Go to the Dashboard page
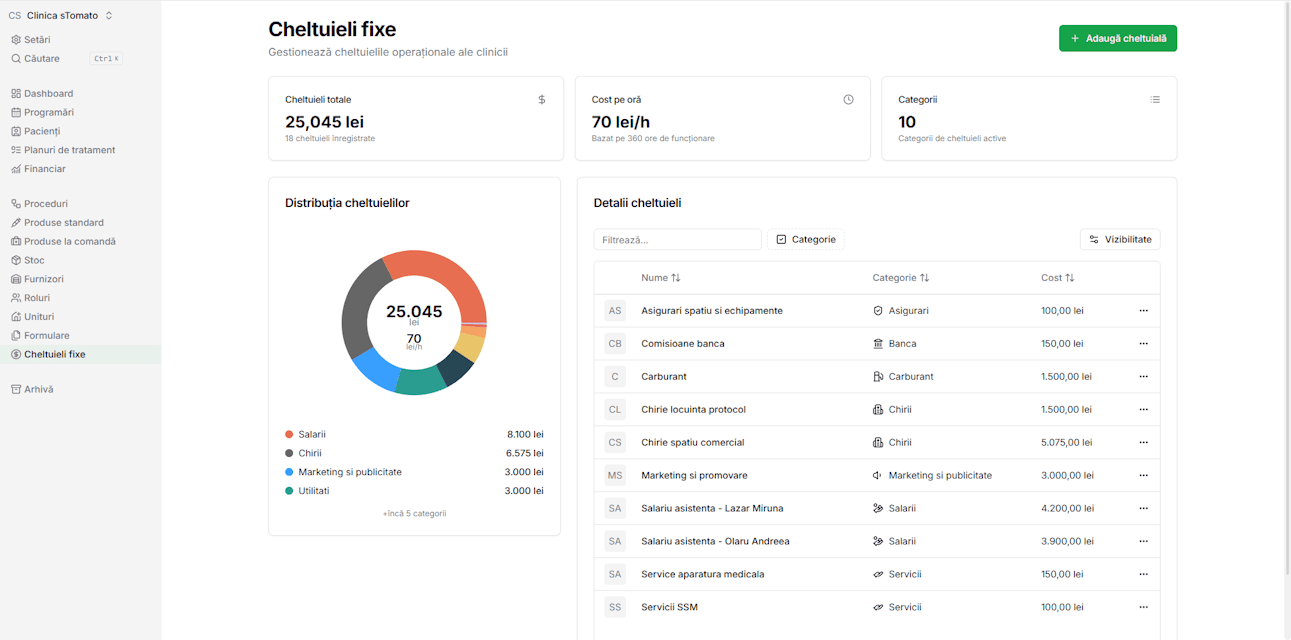Viewport: 1291px width, 640px height. pyautogui.click(x=48, y=94)
